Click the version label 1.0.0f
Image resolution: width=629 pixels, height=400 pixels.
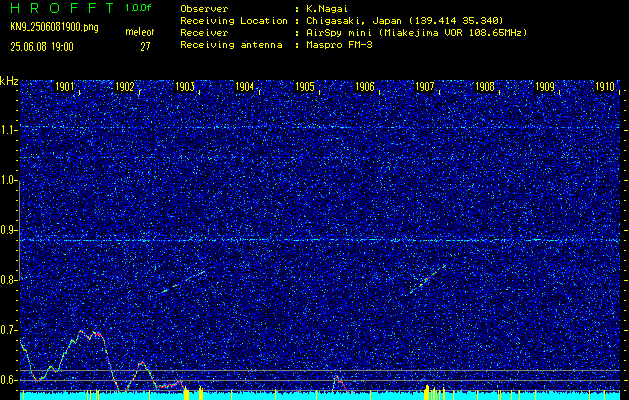point(138,8)
